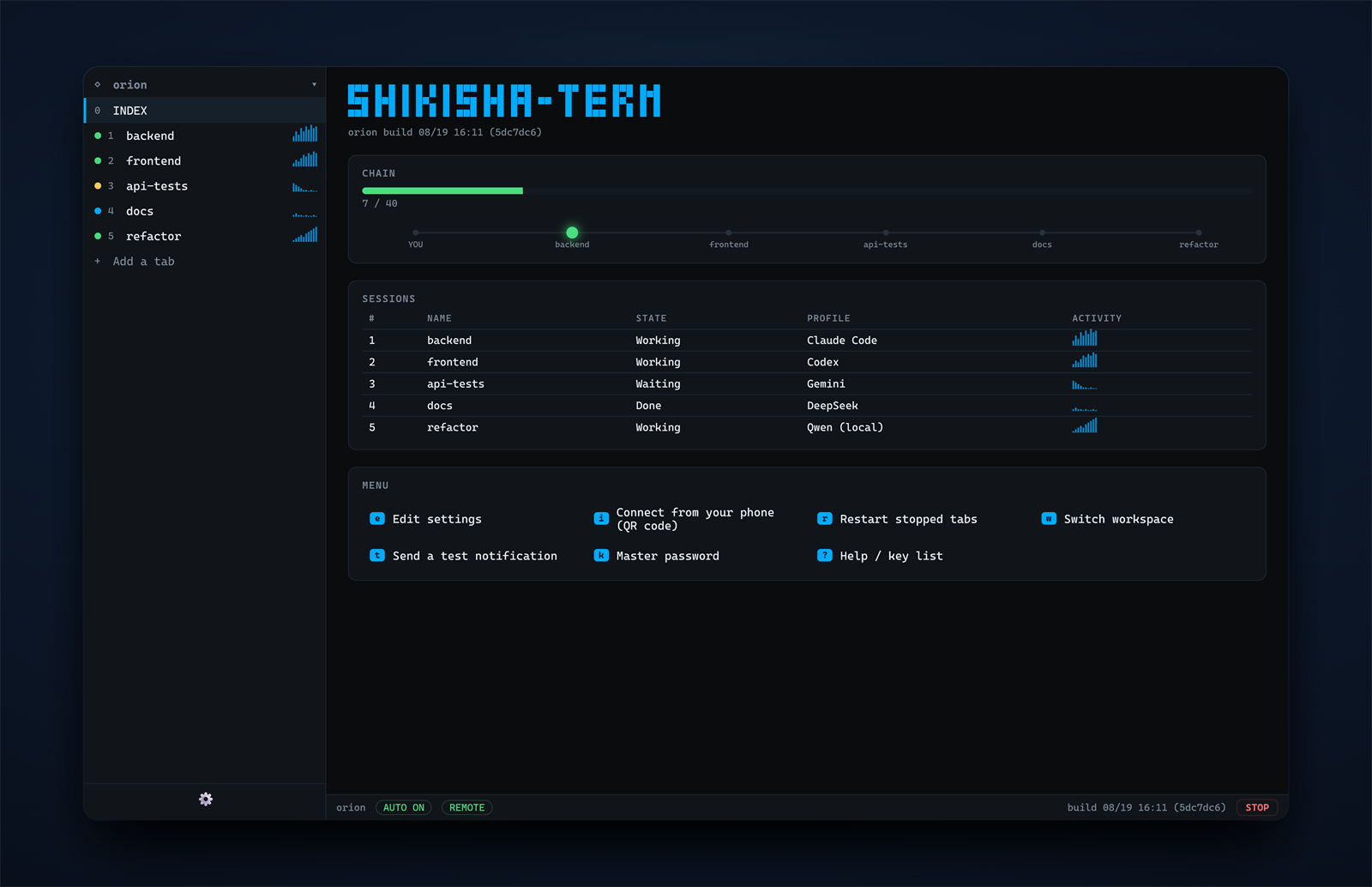Screen dimensions: 1372x887
Task: Select the INDEX tab in sidebar
Action: [205, 110]
